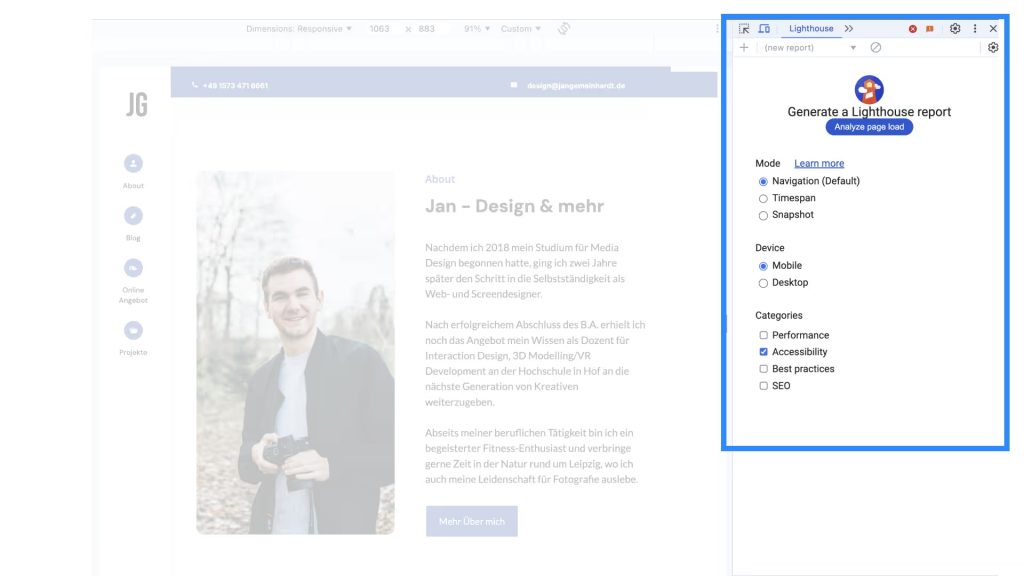Open the DevTools three-dot menu
The height and width of the screenshot is (576, 1024).
pyautogui.click(x=975, y=29)
